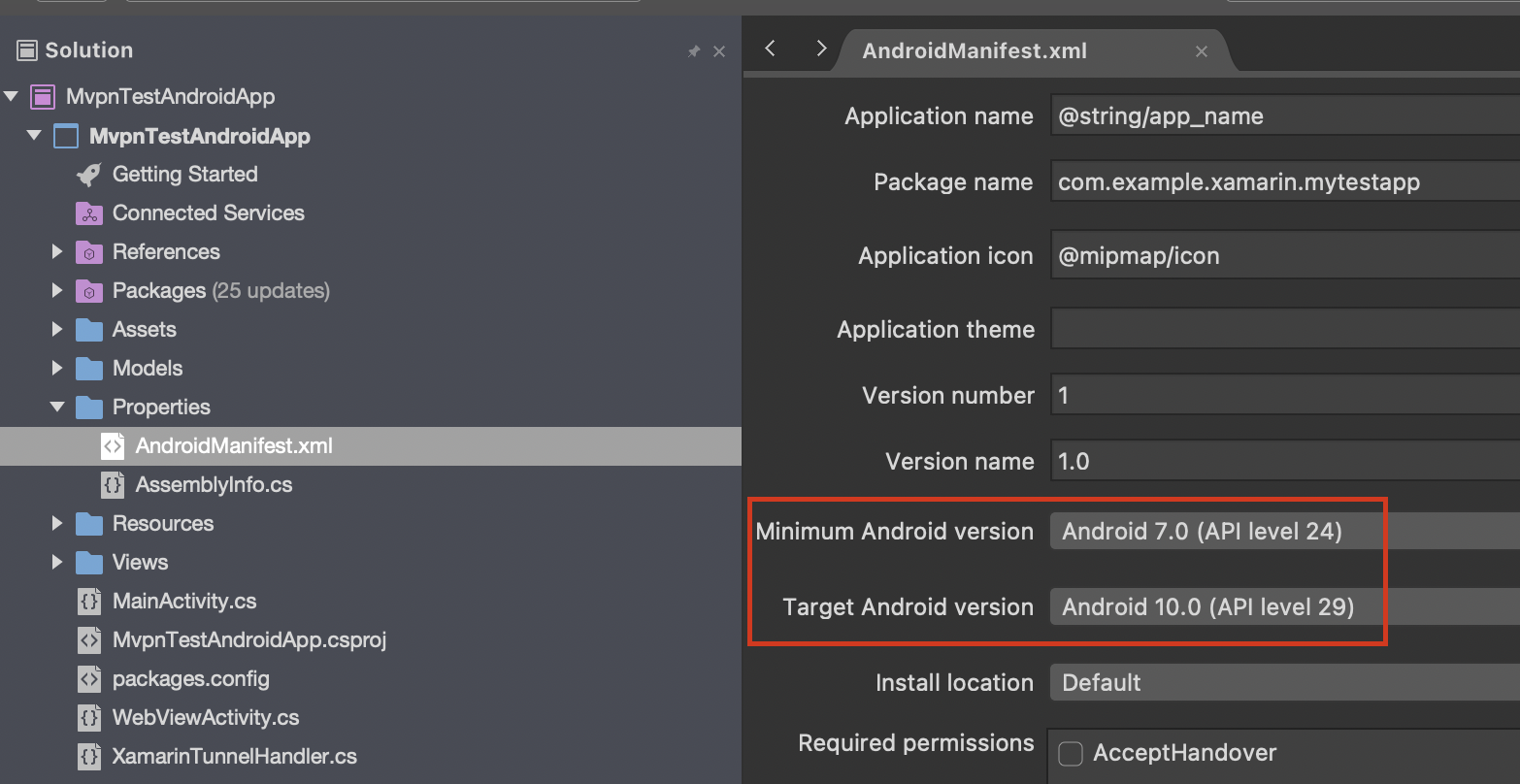Navigate forward with the right arrow
1520x784 pixels.
[821, 49]
